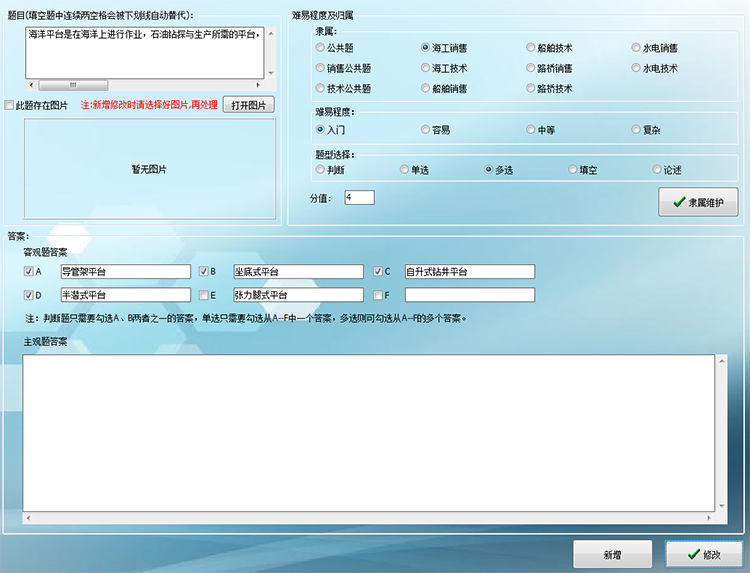750x573 pixels.
Task: Enable the 此题存在图片 checkbox
Action: pos(10,105)
